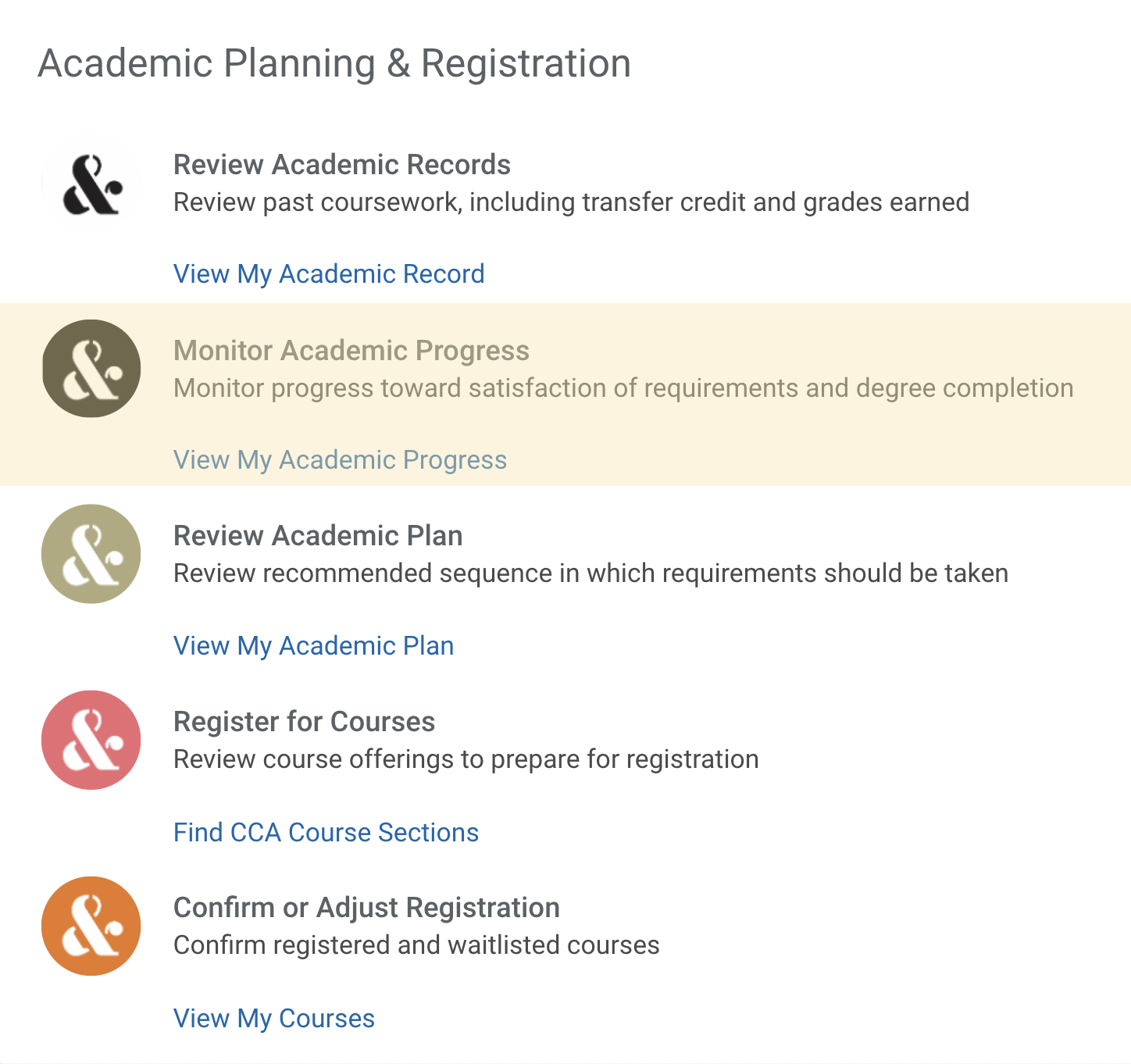
Task: Open the View My Courses link
Action: pyautogui.click(x=274, y=1019)
